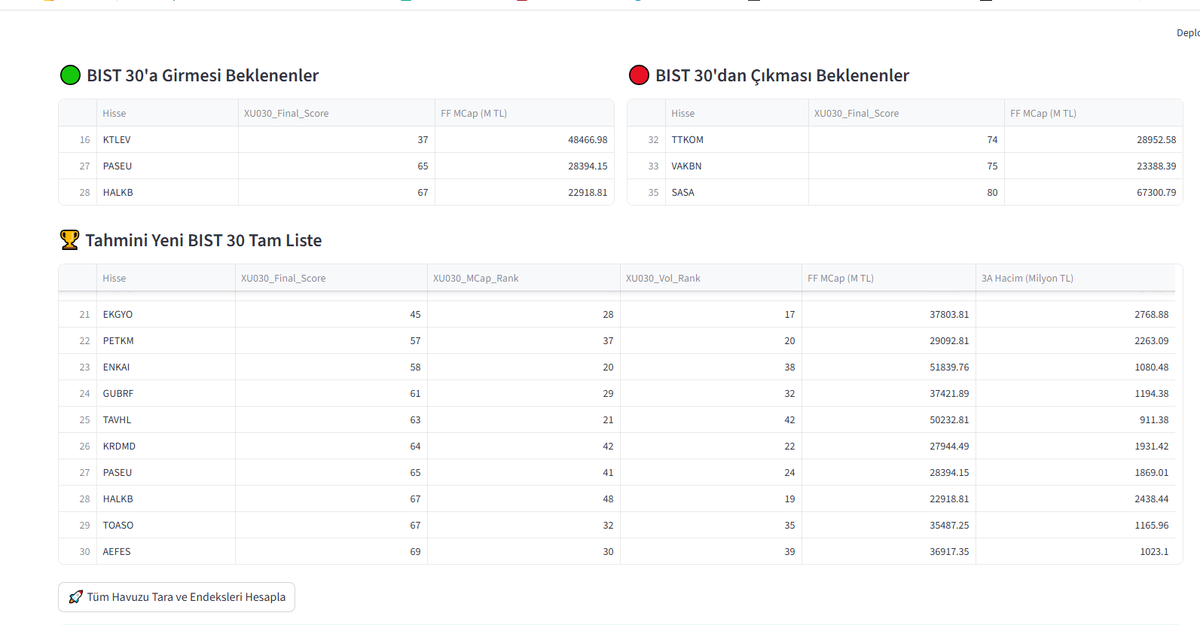This screenshot has height=625, width=1200.
Task: Click ENKAI's FF MCap value 51839.76
Action: pyautogui.click(x=889, y=367)
